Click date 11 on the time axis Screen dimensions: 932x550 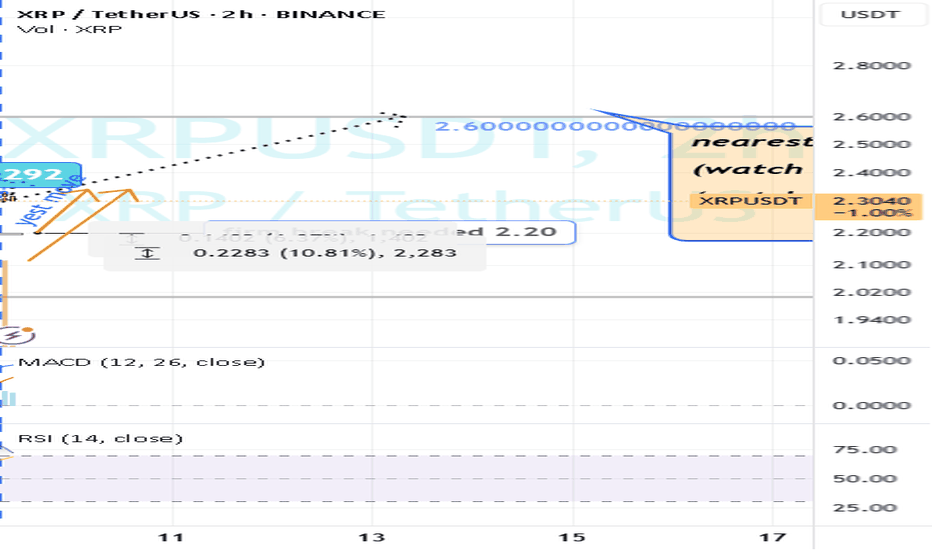pos(171,538)
